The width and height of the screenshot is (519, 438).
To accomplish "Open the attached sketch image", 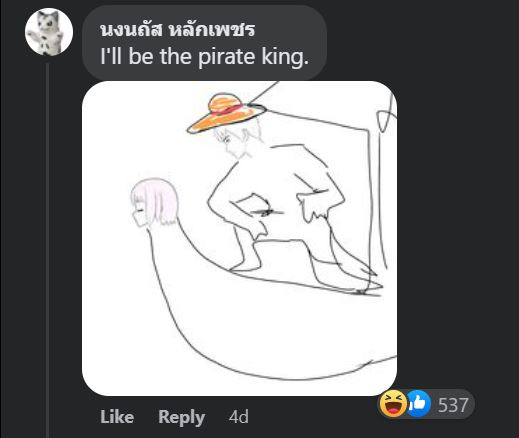I will point(239,238).
